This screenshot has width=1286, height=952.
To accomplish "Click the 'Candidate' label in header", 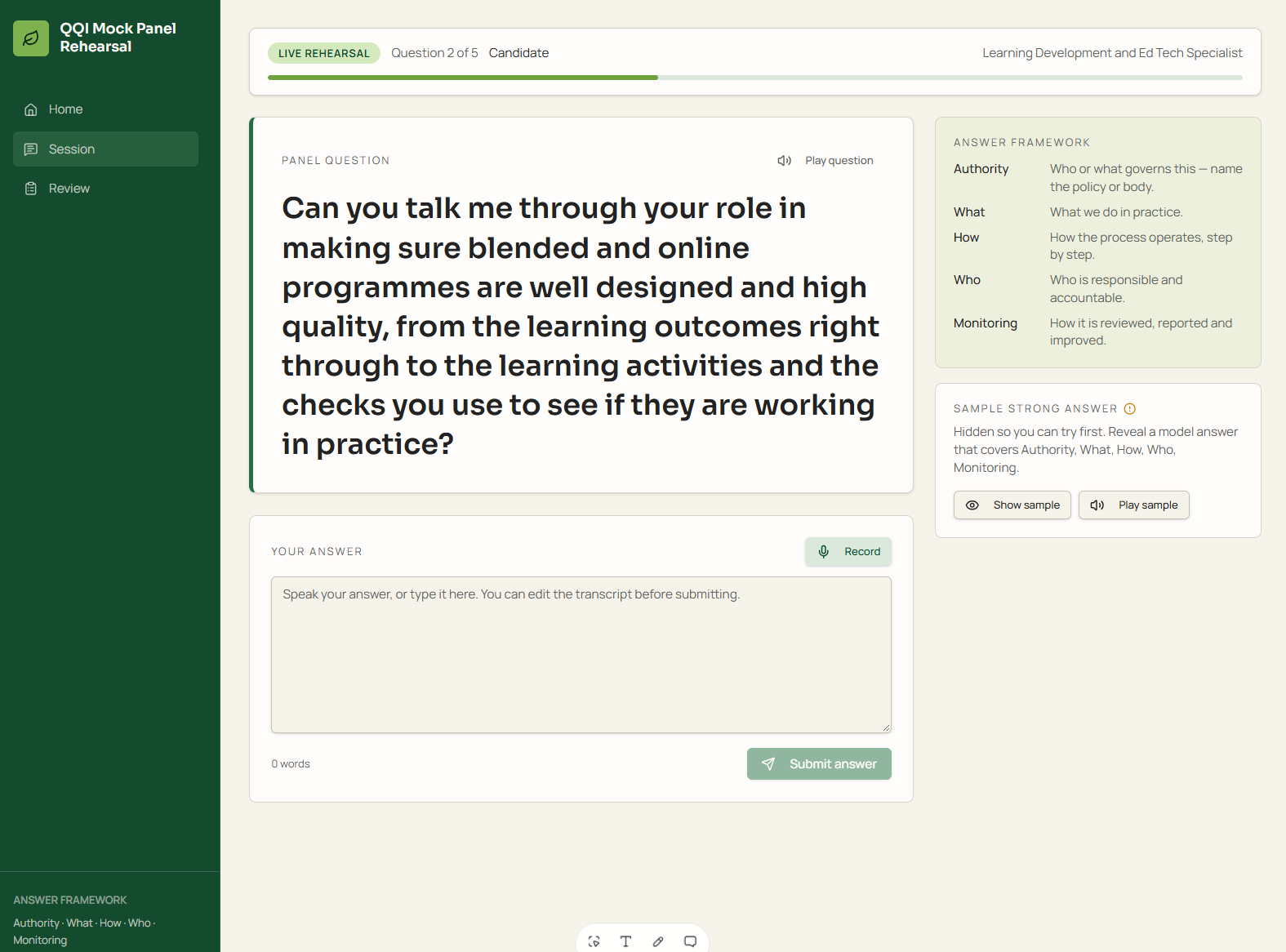I will click(518, 53).
